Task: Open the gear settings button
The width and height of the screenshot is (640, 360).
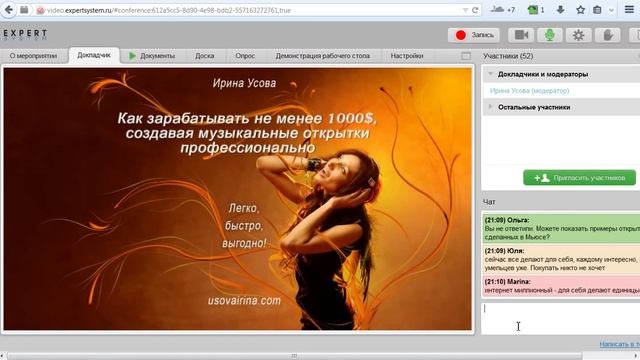Action: click(578, 35)
